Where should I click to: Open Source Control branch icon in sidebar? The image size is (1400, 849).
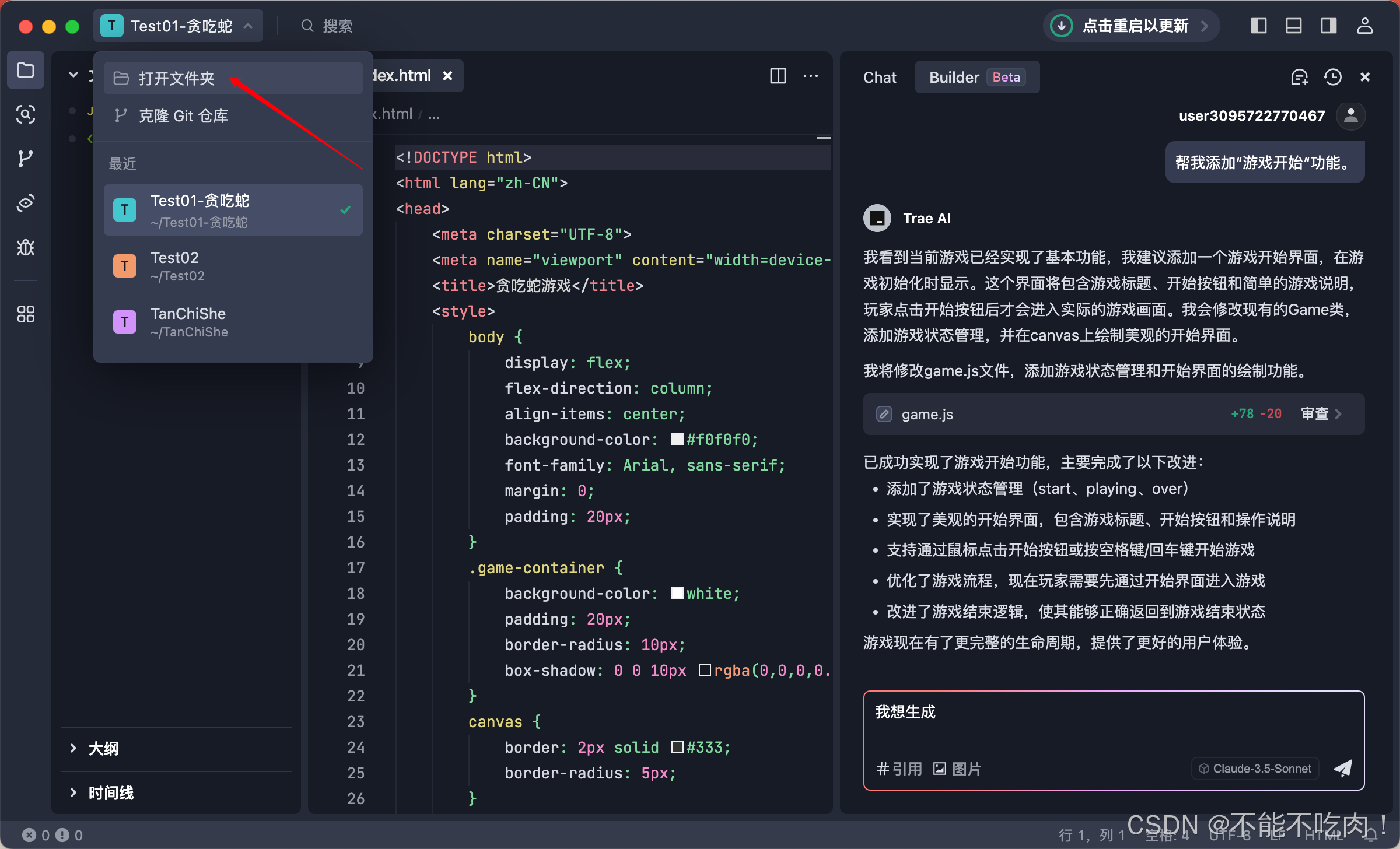pyautogui.click(x=26, y=159)
